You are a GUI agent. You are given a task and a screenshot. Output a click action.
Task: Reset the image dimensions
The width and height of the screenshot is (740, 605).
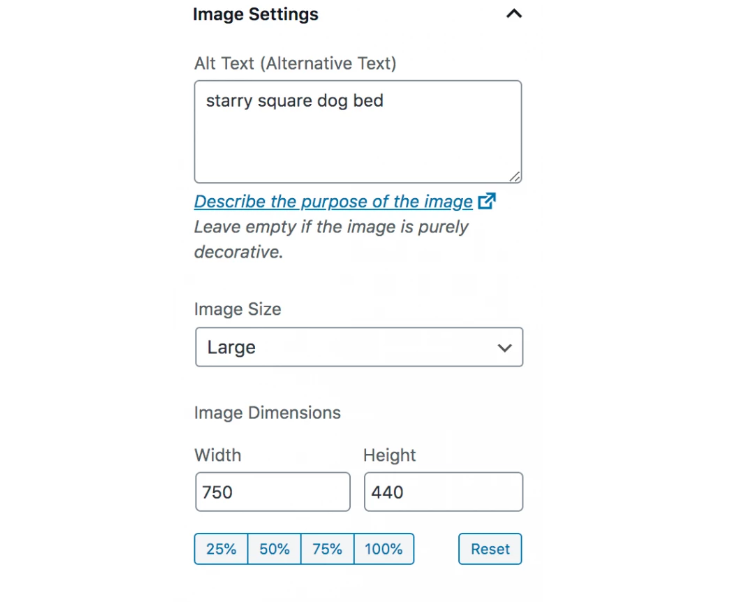(490, 549)
